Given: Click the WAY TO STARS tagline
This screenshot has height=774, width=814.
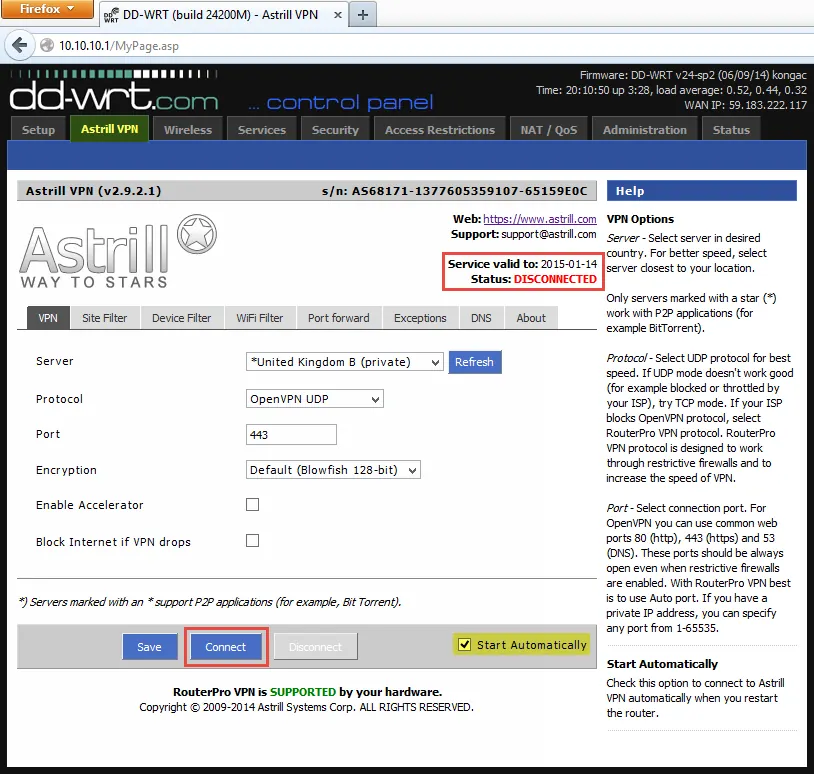Looking at the screenshot, I should (x=94, y=282).
